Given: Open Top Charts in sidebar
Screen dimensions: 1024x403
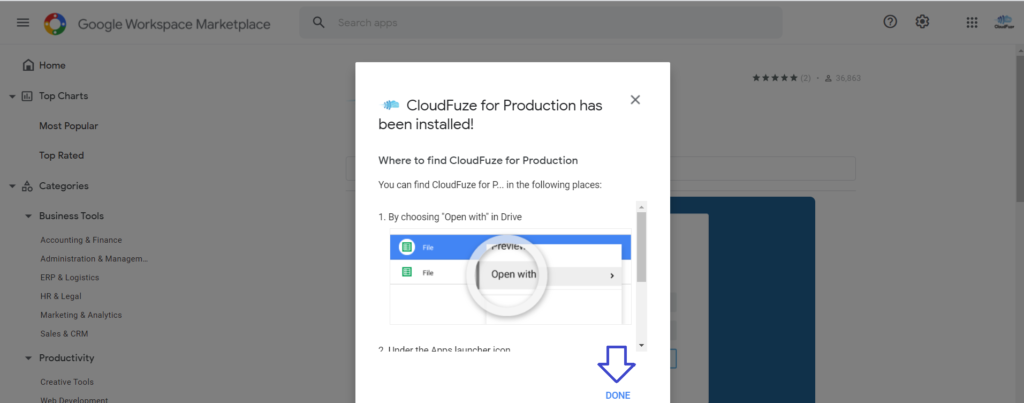Looking at the screenshot, I should (x=63, y=96).
